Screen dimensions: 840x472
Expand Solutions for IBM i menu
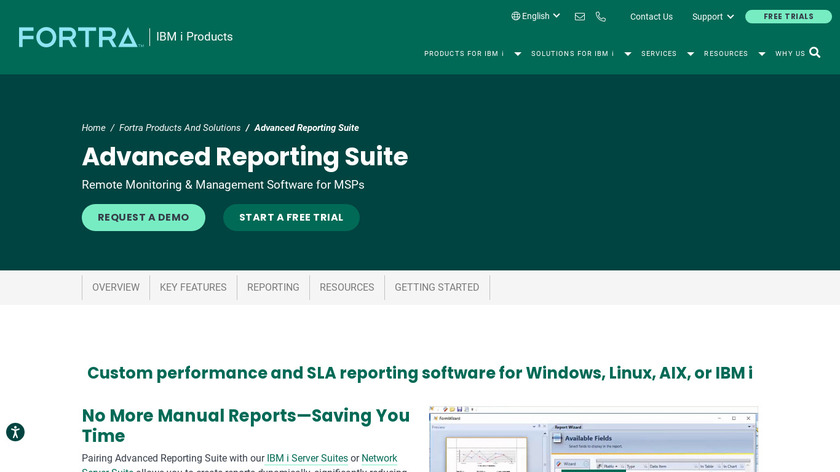pos(580,54)
